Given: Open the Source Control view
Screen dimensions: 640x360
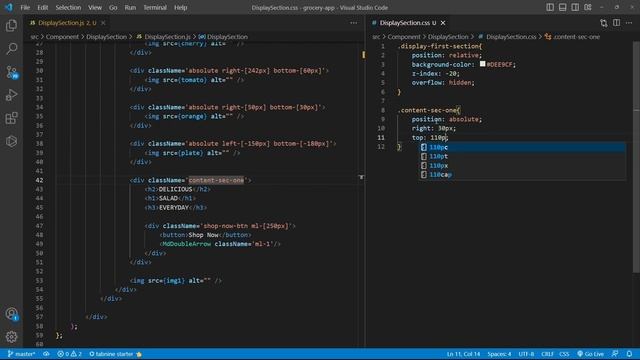Looking at the screenshot, I should 11,72.
